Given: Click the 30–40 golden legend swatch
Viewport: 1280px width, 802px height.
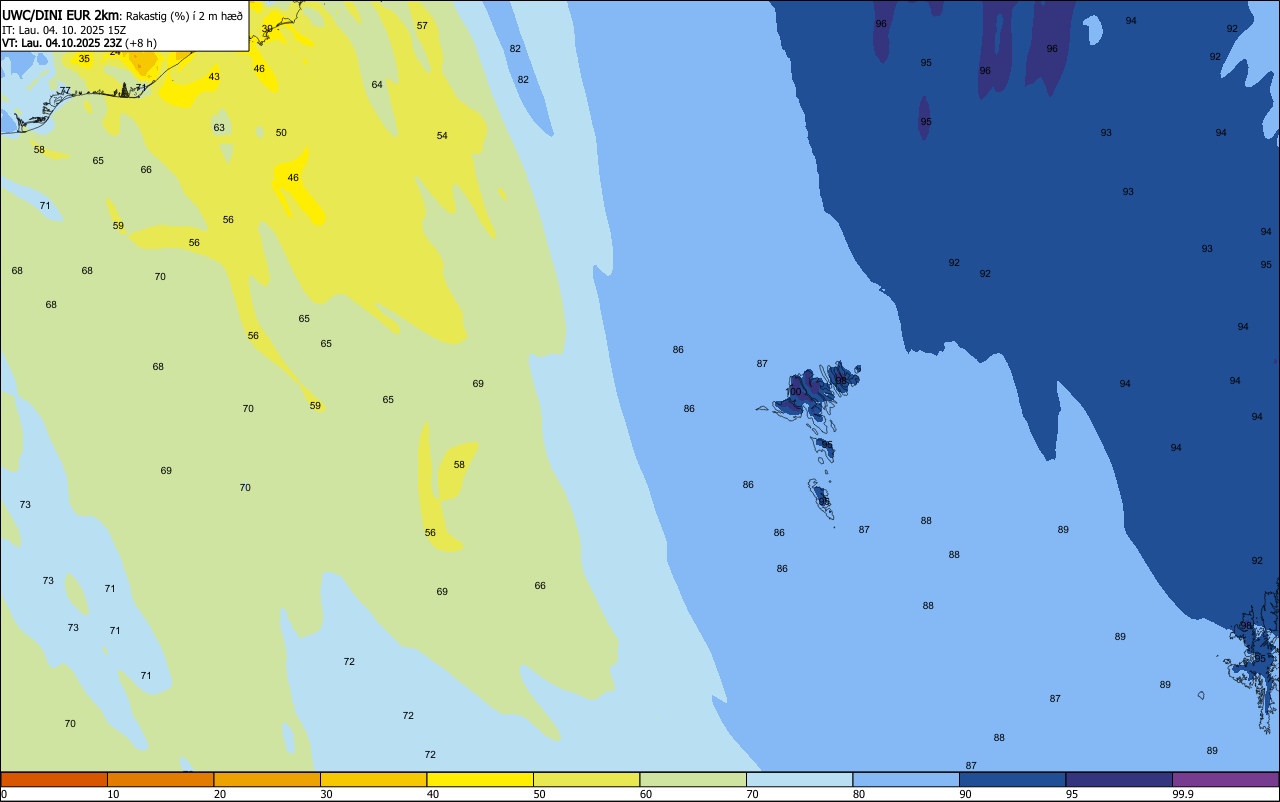Looking at the screenshot, I should (373, 779).
